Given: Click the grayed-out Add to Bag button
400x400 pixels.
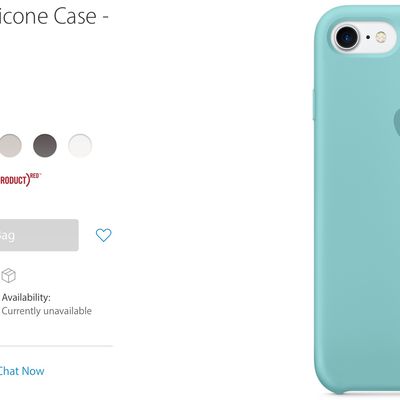Looking at the screenshot, I should point(39,235).
